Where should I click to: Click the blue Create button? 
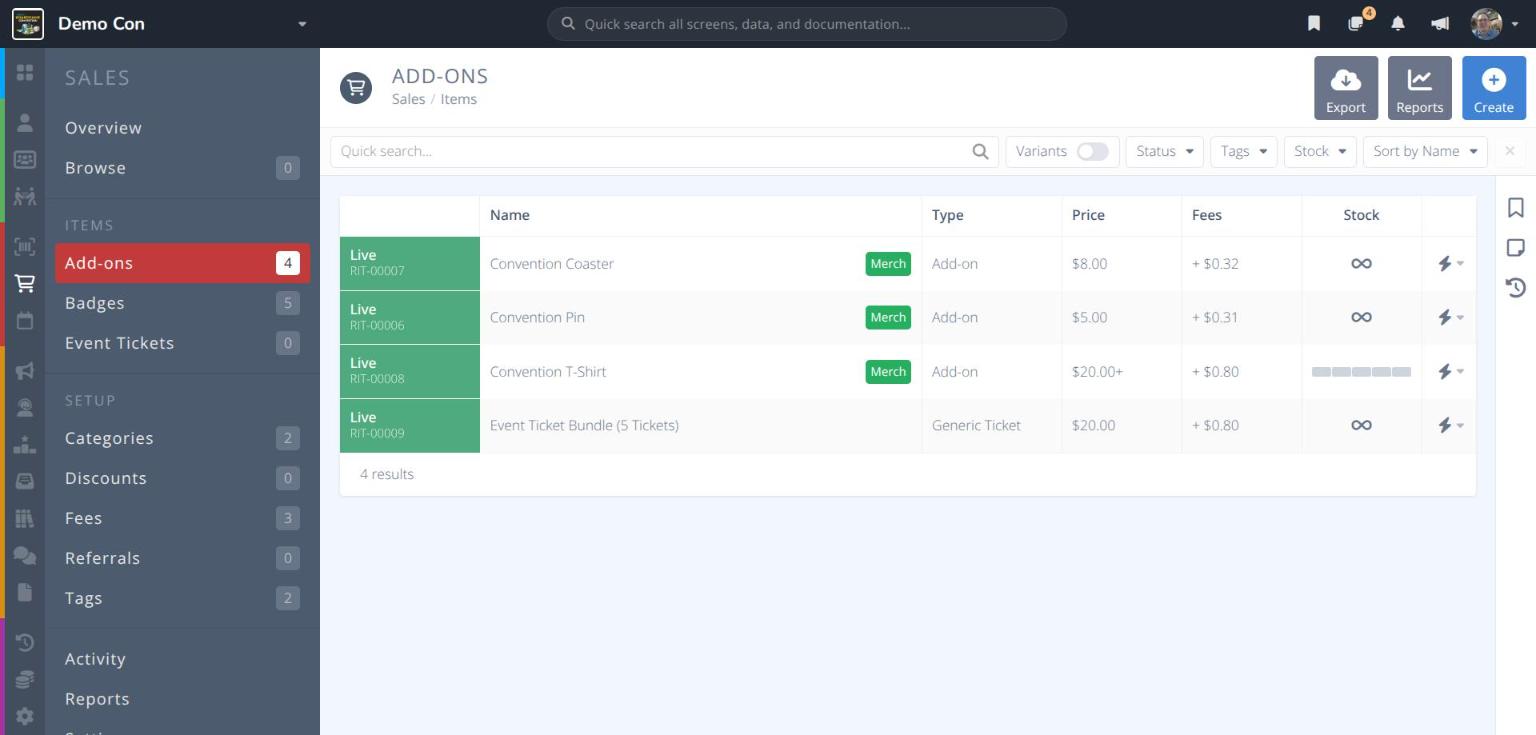click(1494, 88)
